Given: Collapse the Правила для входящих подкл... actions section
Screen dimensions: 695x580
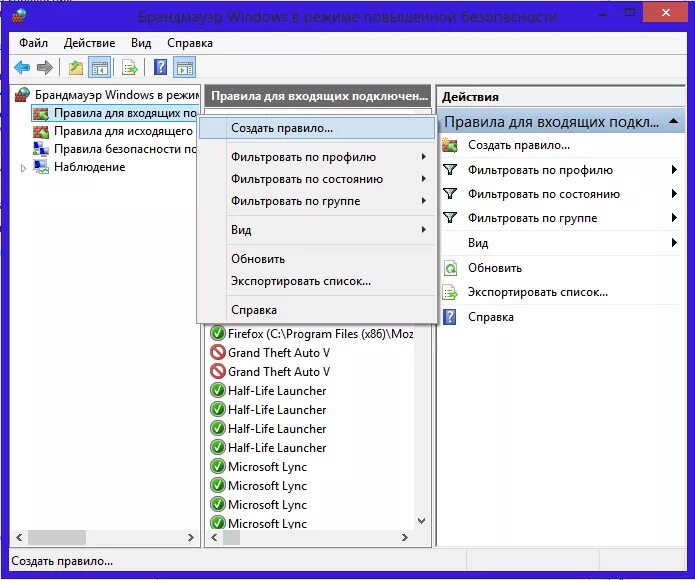Looking at the screenshot, I should [x=673, y=121].
